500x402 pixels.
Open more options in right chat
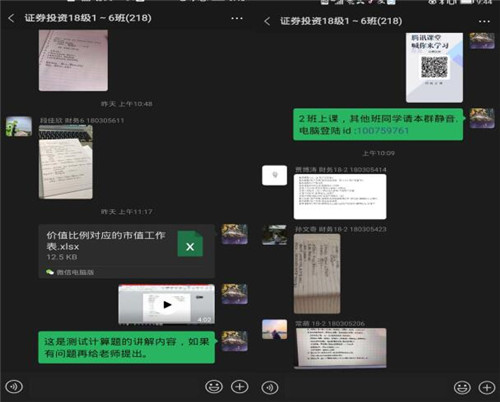point(484,21)
